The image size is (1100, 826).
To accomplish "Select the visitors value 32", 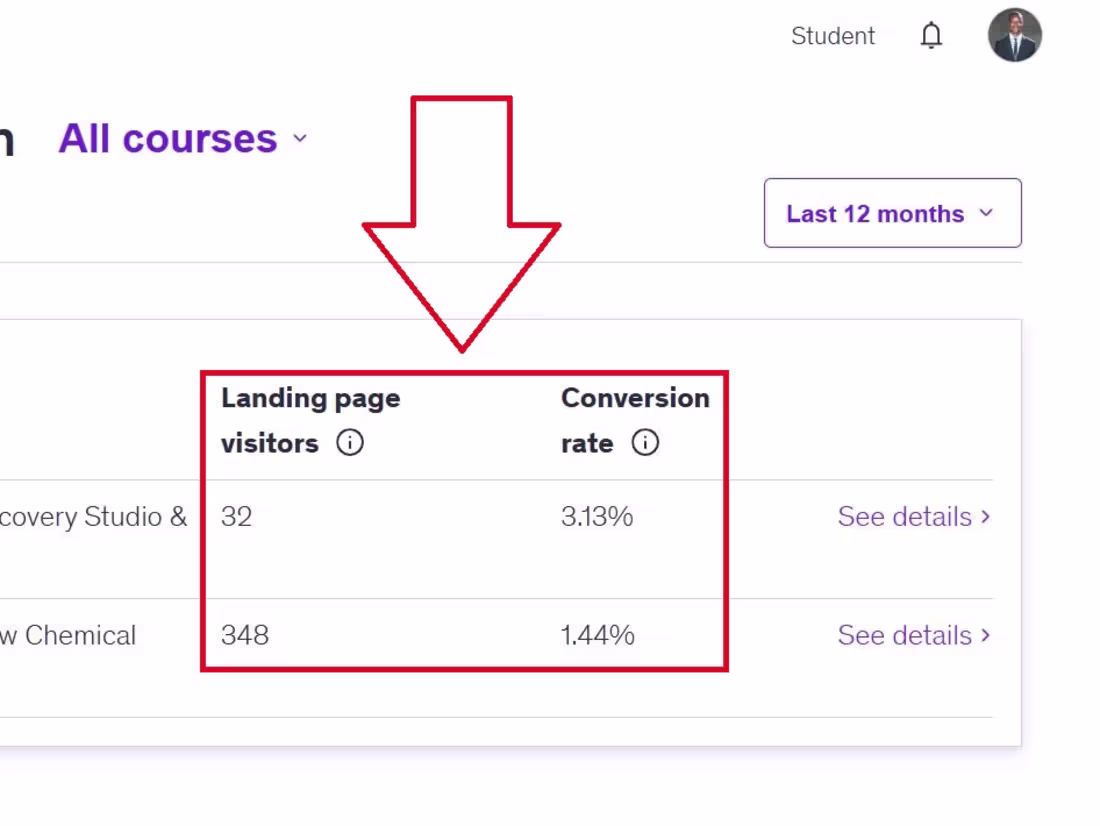I will click(236, 517).
